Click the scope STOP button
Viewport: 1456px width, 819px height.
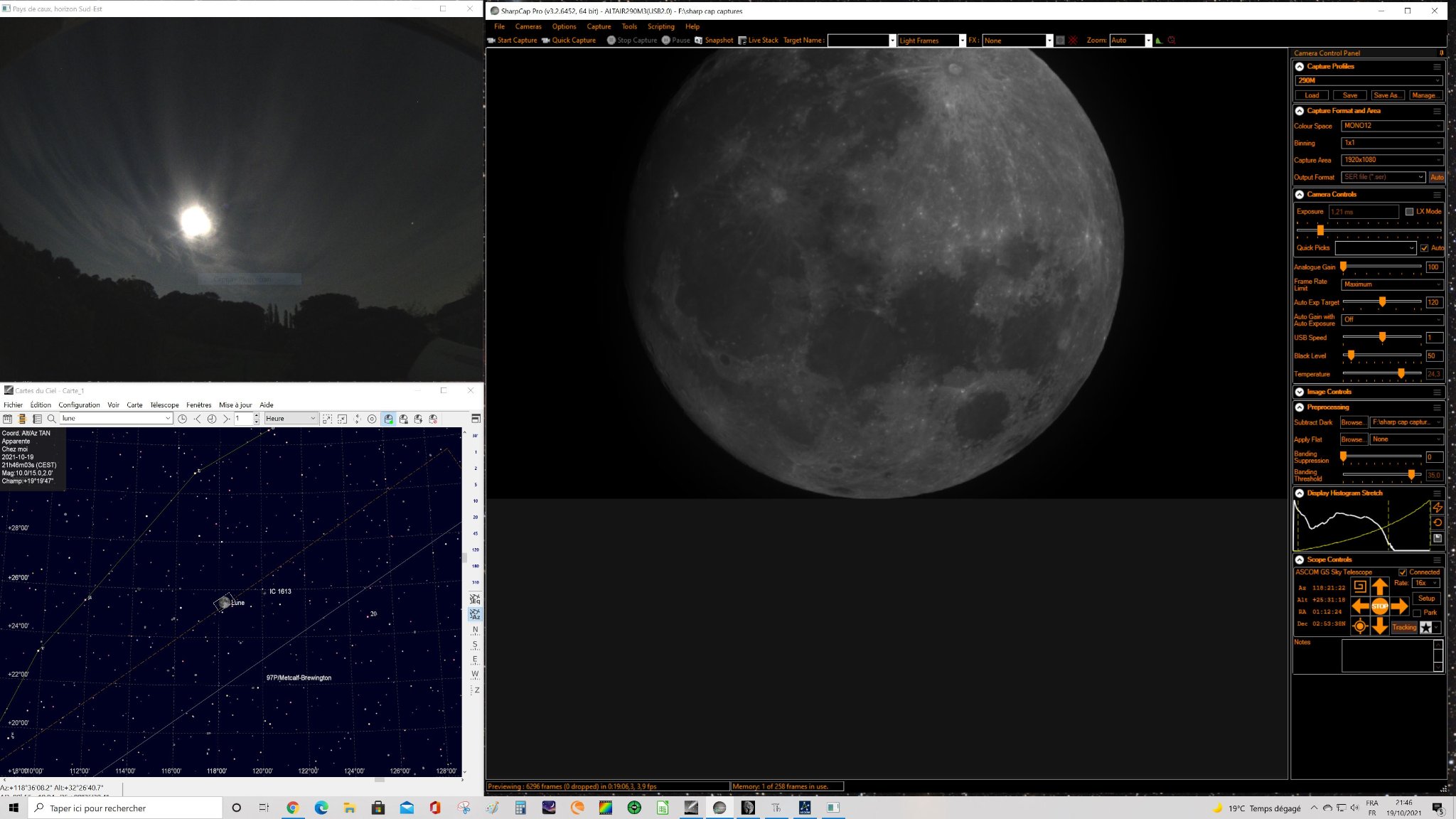pyautogui.click(x=1379, y=606)
